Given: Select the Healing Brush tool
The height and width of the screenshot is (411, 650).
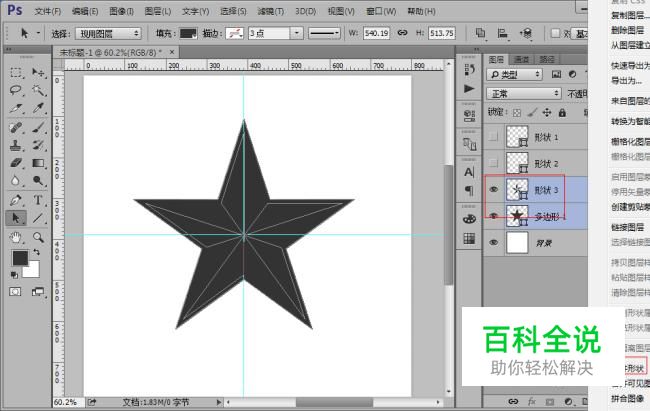Looking at the screenshot, I should [x=16, y=127].
